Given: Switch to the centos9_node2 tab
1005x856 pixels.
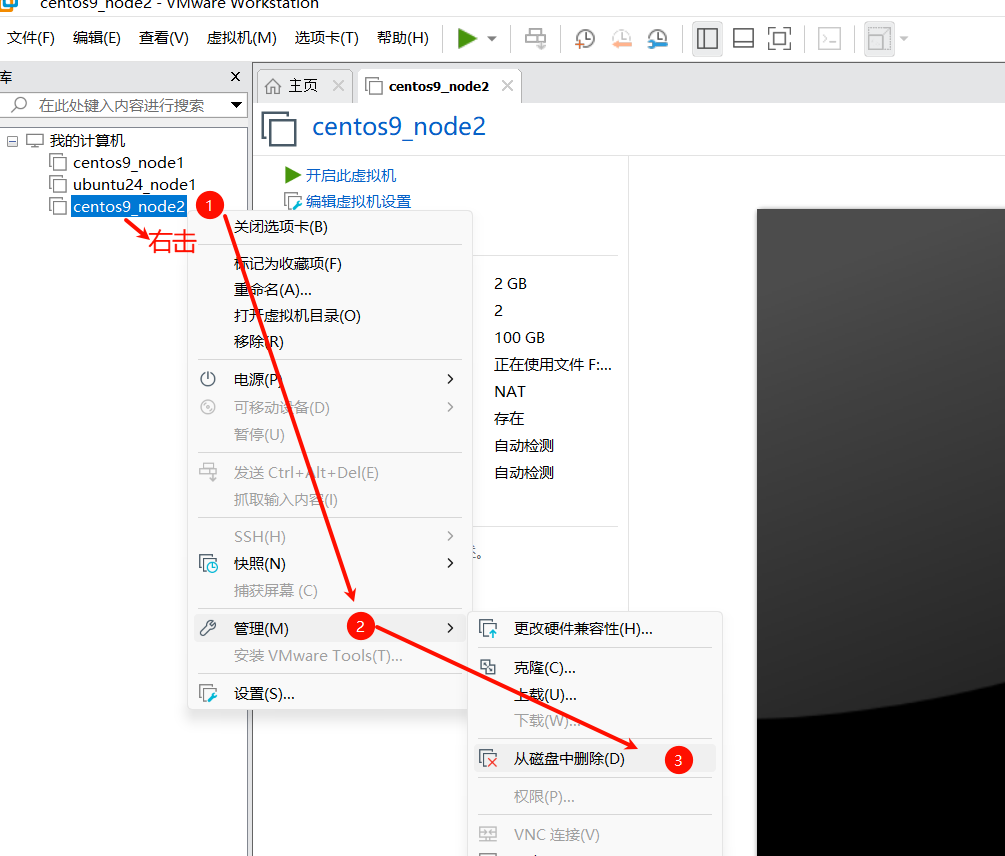Looking at the screenshot, I should point(438,86).
